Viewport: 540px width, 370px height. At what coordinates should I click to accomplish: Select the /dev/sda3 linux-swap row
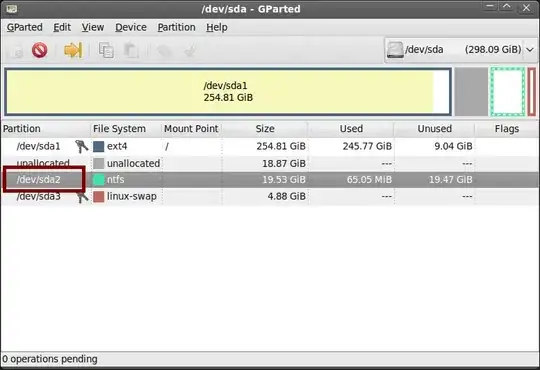[x=270, y=196]
